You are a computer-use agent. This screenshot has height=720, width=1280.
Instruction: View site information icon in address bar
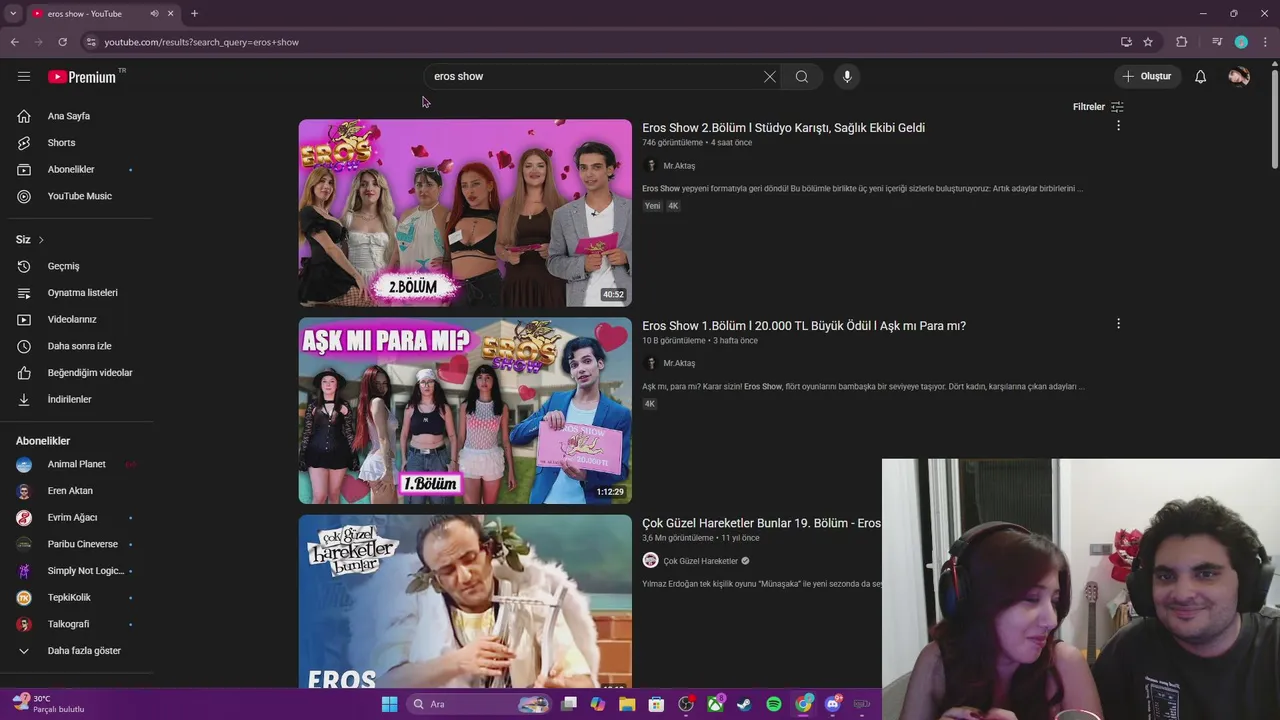90,42
